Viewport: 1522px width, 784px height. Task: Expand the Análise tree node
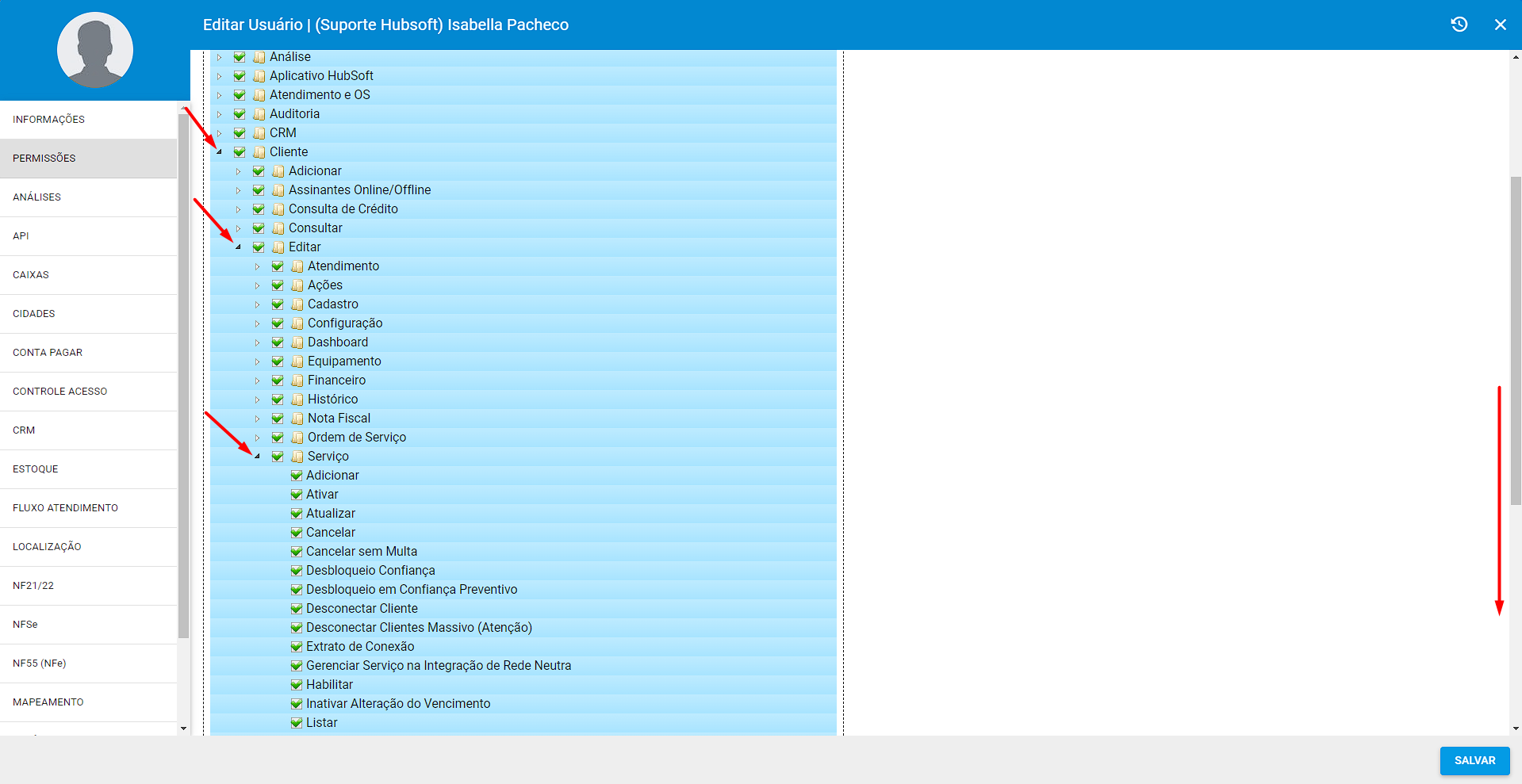219,57
